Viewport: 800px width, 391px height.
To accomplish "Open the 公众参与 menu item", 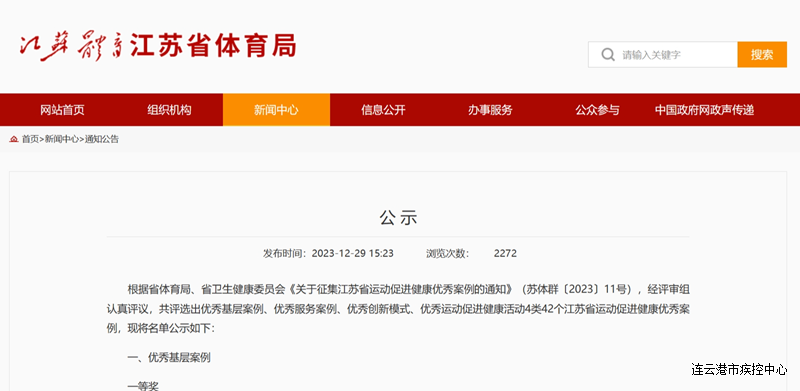I will tap(597, 110).
